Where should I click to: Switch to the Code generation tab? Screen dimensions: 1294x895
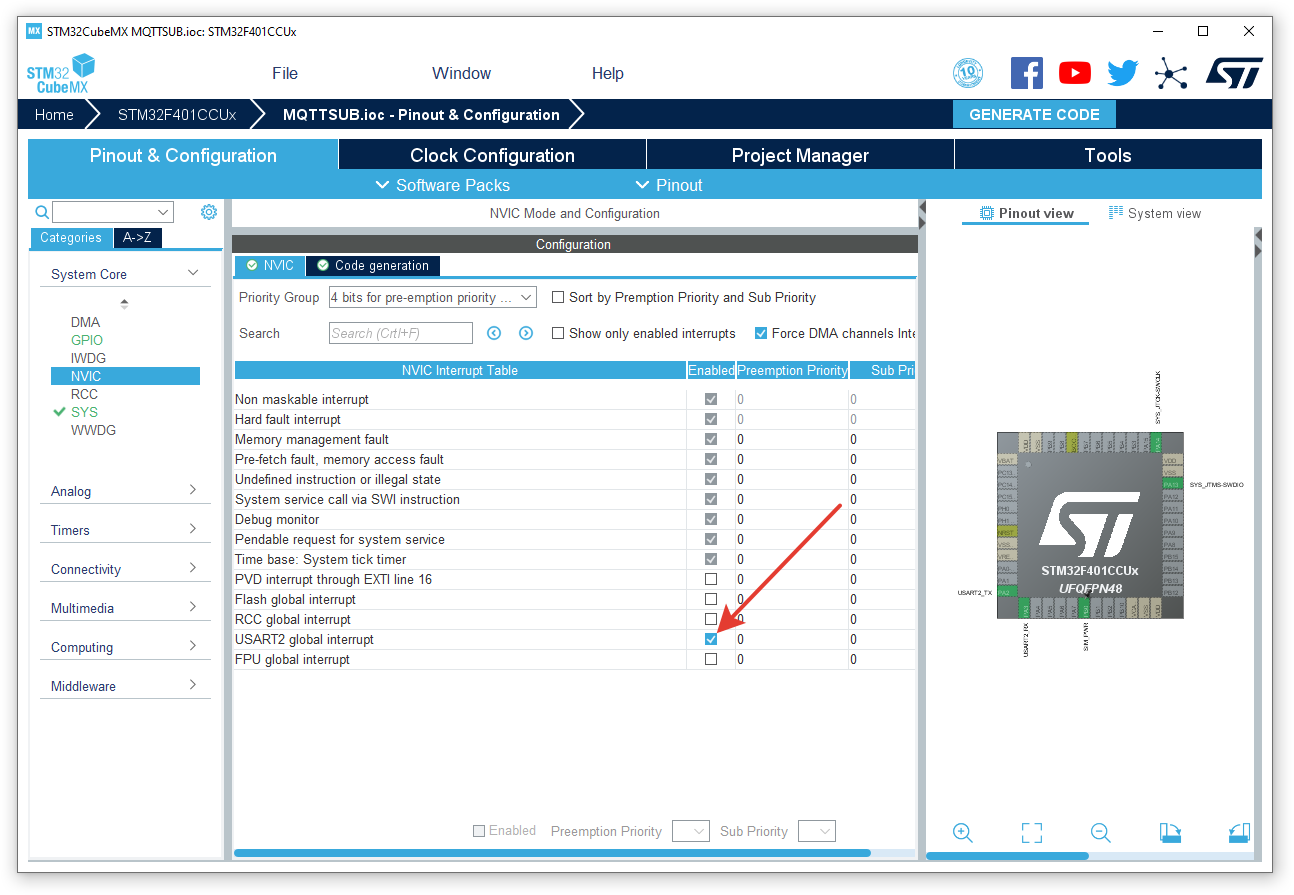point(372,266)
